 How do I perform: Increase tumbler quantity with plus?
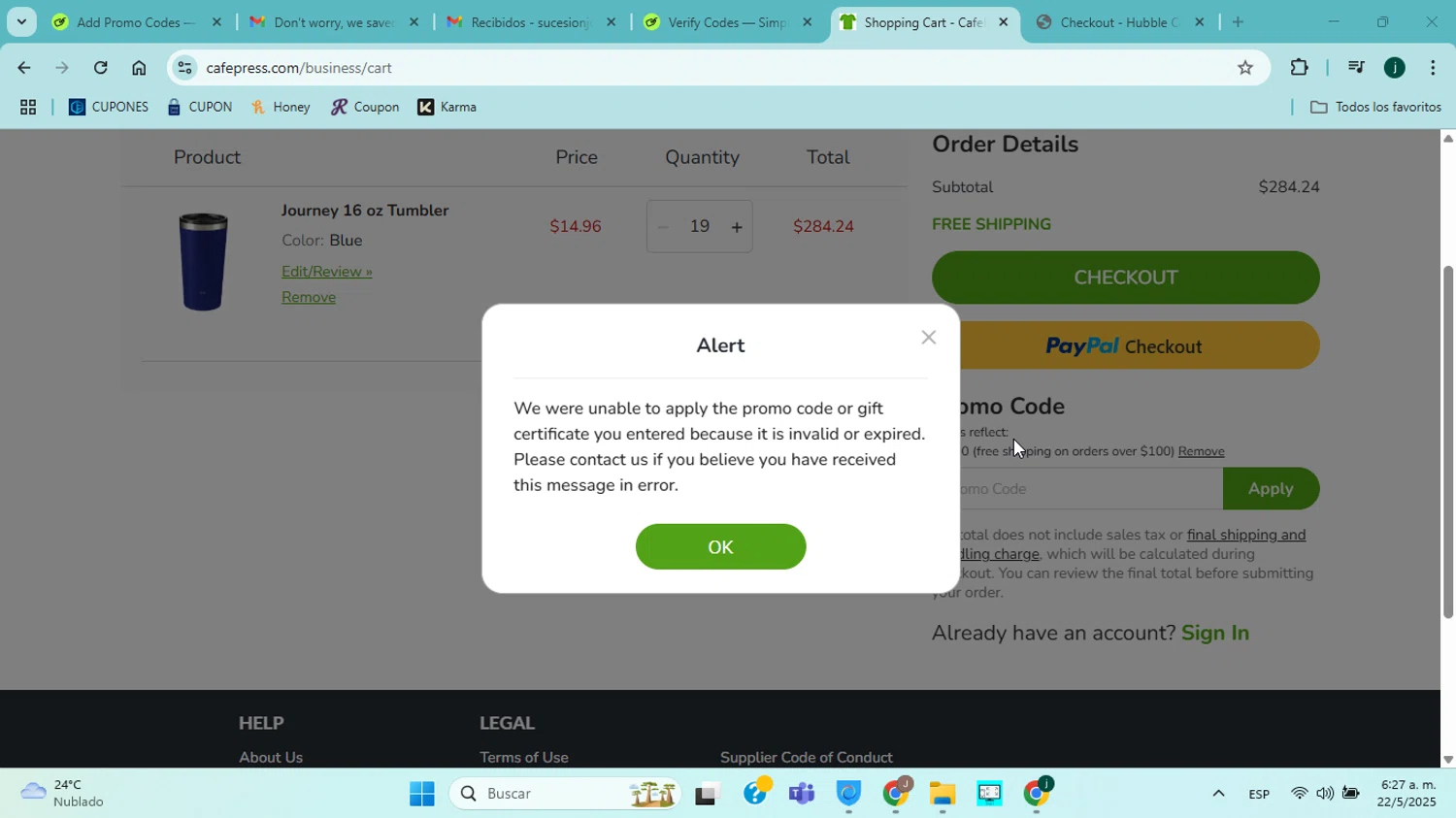[x=737, y=227]
